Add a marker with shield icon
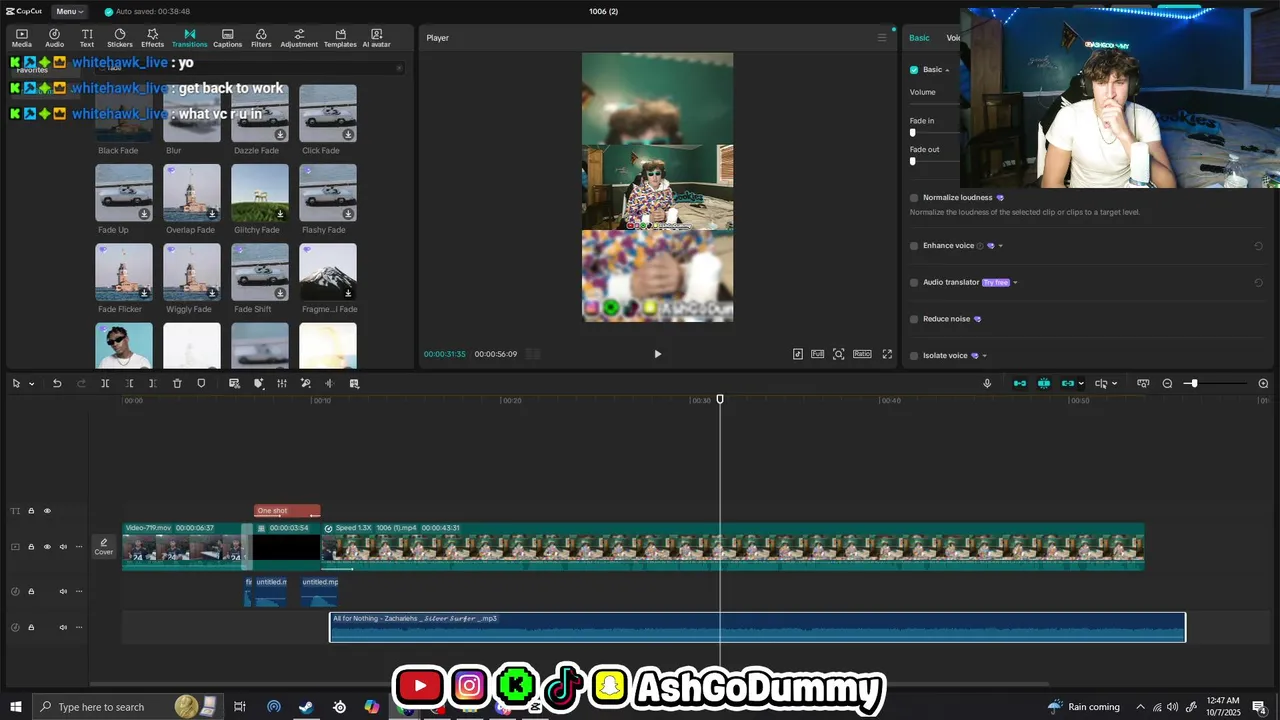 [201, 384]
